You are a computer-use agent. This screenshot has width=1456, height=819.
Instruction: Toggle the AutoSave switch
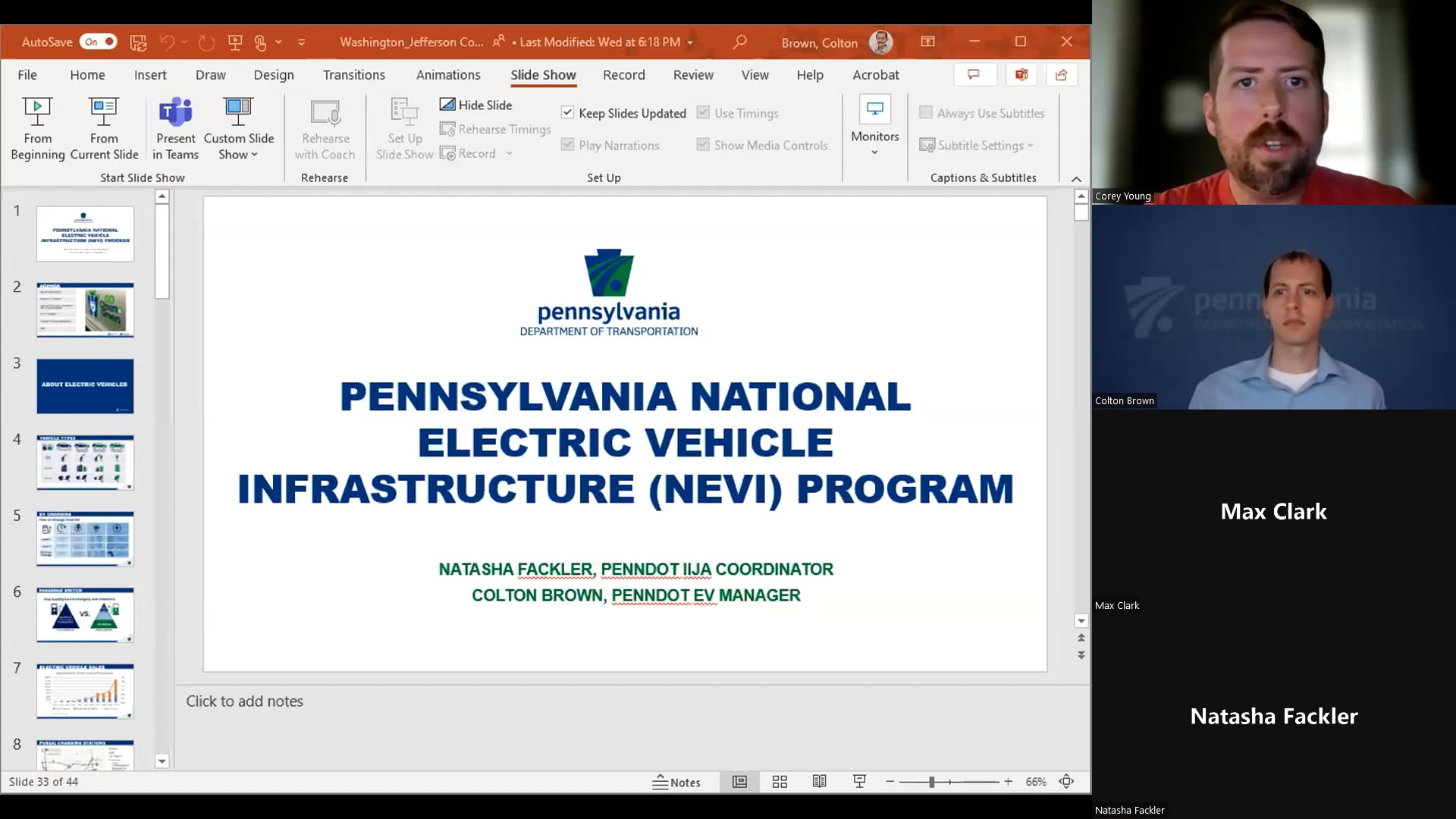[x=99, y=42]
